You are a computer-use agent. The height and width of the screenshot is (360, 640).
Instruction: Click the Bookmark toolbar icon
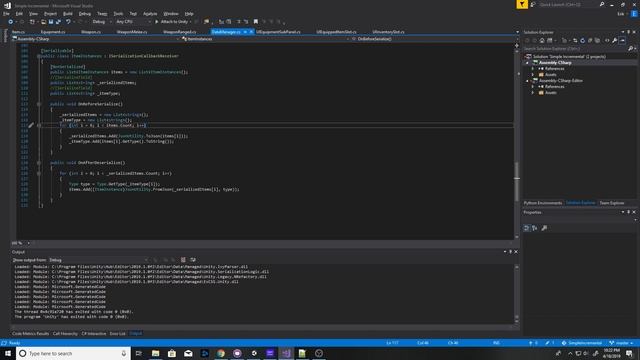(256, 22)
